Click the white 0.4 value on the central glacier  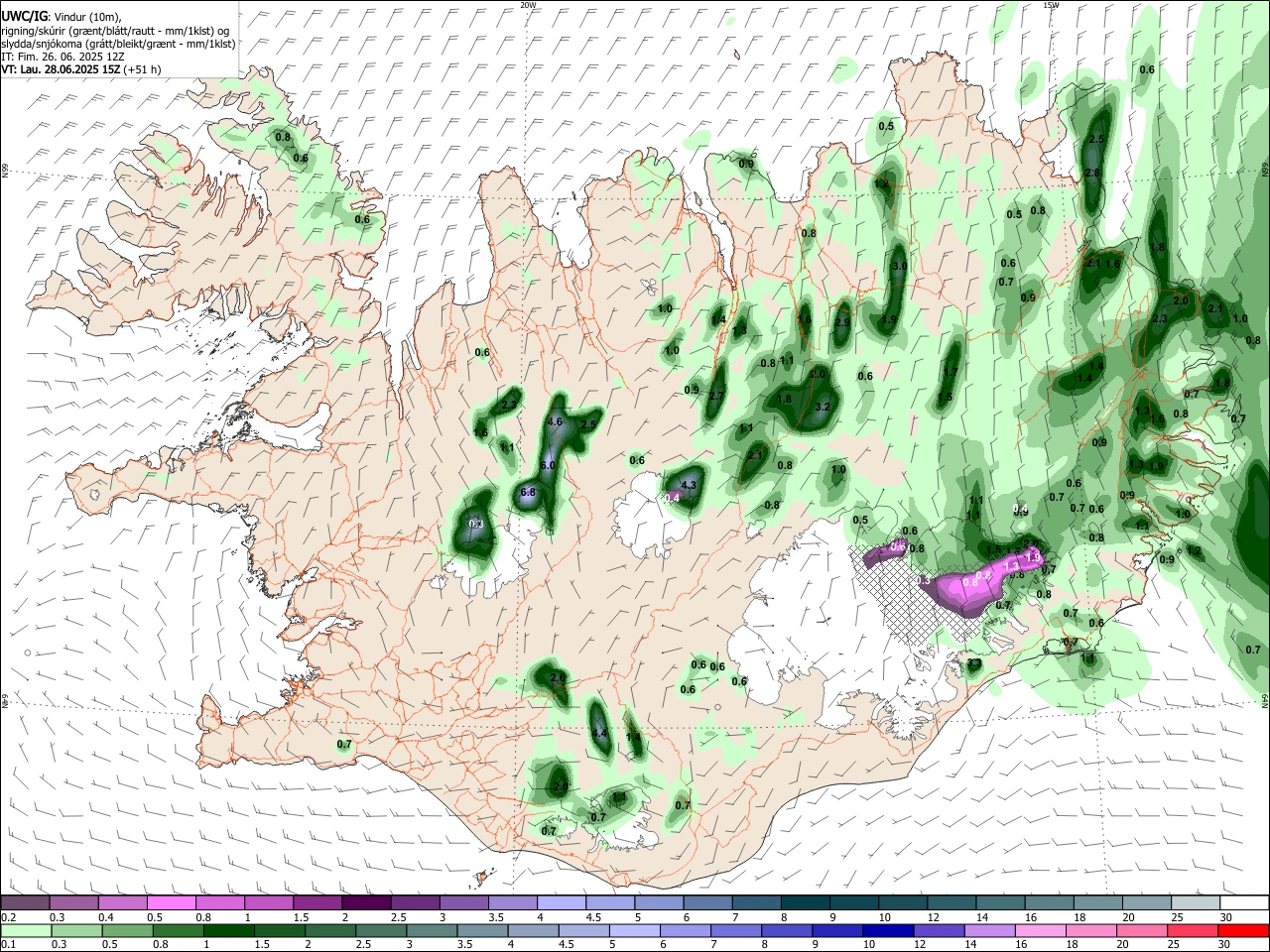[x=672, y=498]
